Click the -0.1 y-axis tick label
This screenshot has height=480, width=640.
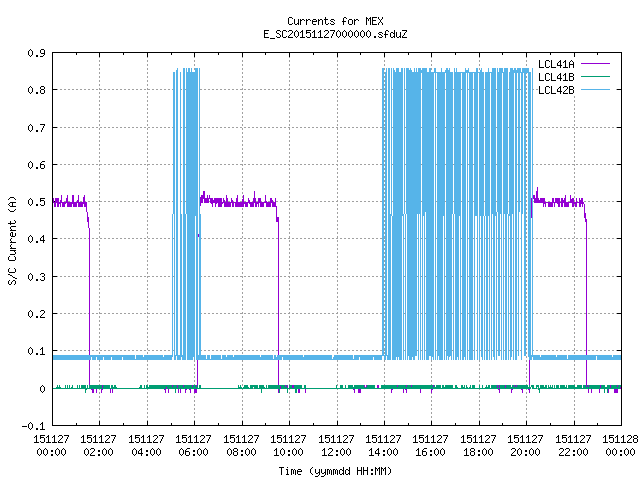pyautogui.click(x=33, y=426)
